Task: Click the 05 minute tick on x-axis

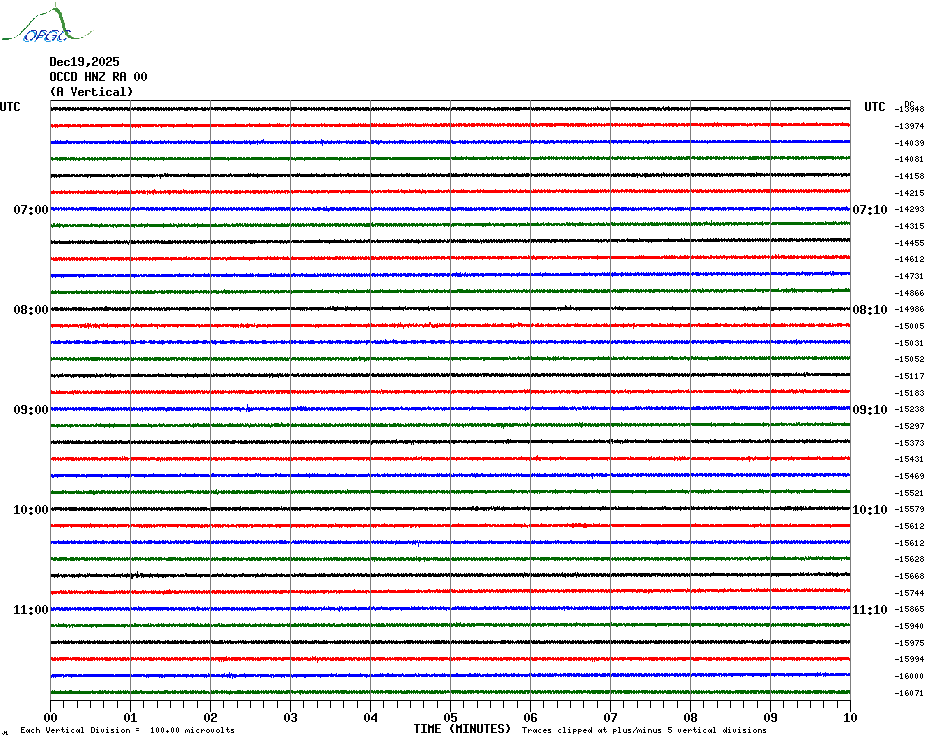Action: coord(450,717)
